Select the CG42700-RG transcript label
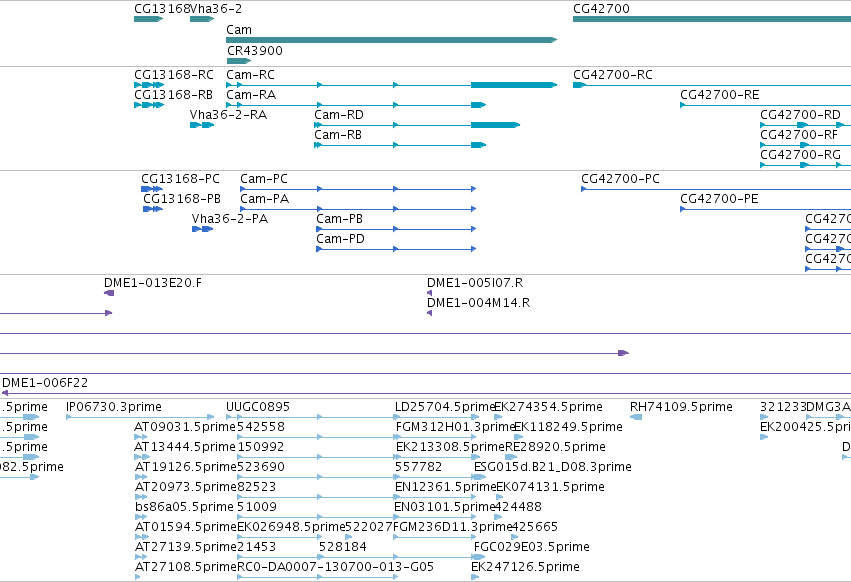The image size is (851, 582). click(x=800, y=155)
